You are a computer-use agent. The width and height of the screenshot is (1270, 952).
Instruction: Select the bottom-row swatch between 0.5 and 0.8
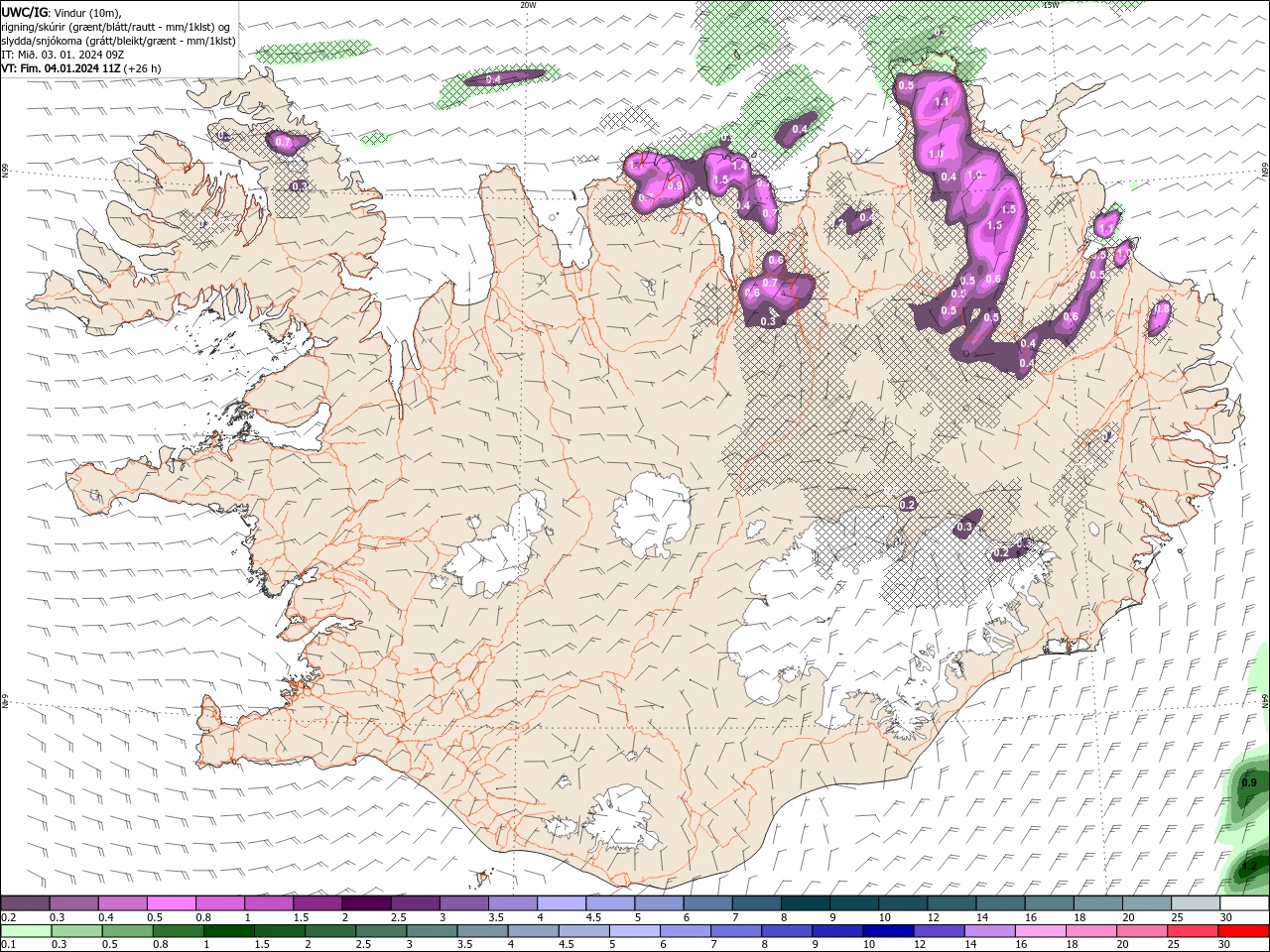[127, 931]
